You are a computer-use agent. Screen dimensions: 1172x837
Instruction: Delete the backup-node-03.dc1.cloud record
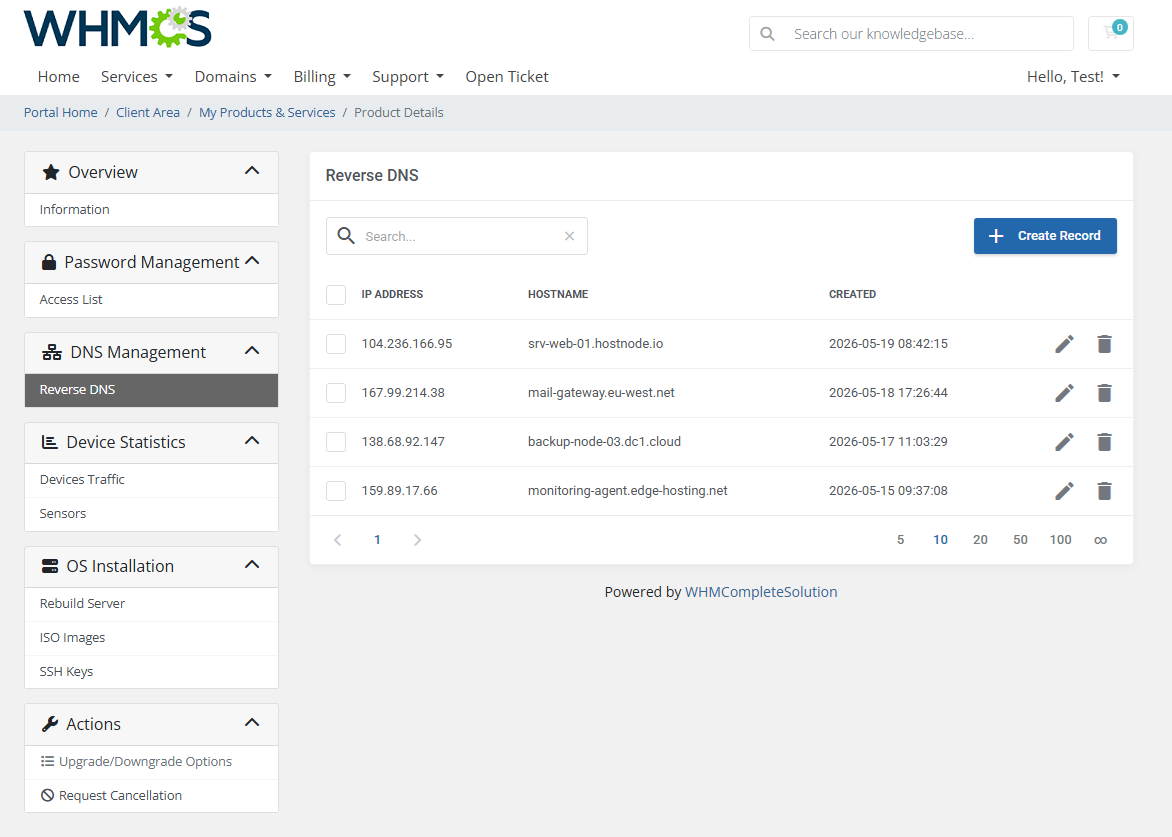[1104, 442]
